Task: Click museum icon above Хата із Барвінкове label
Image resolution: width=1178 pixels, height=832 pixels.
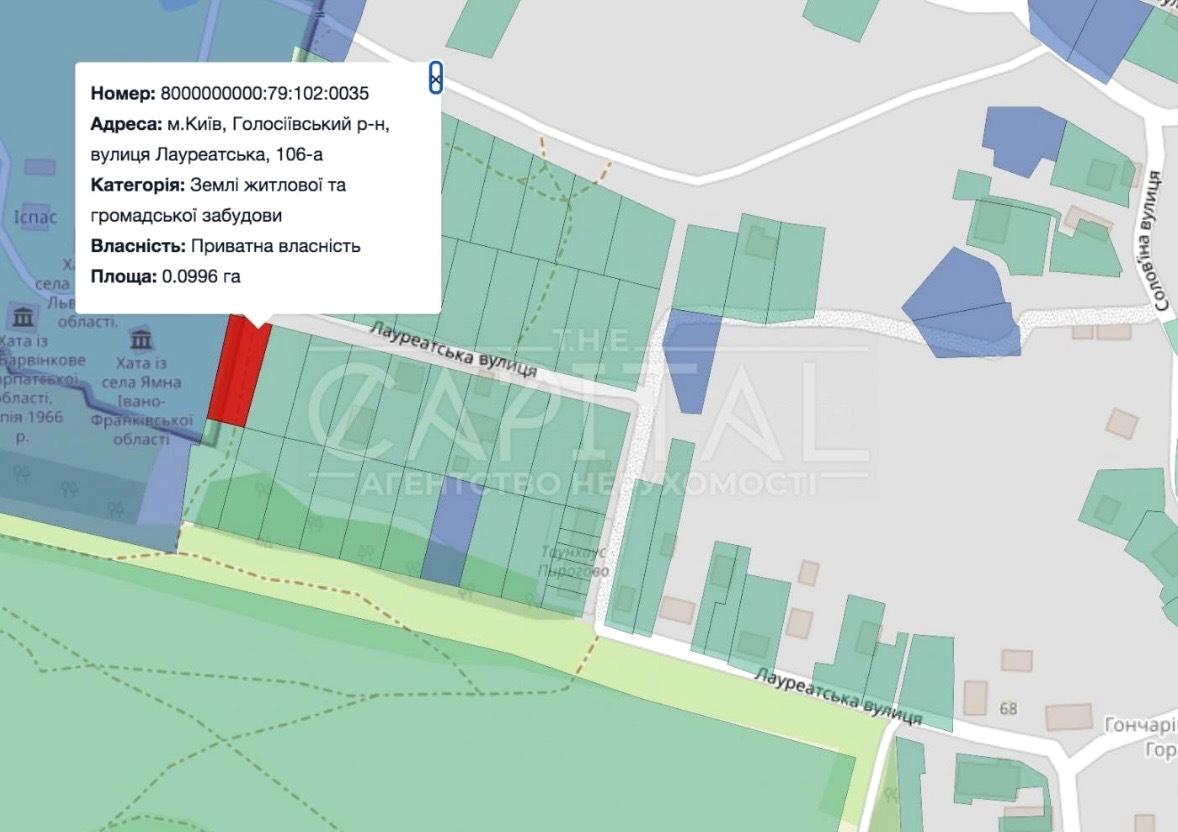Action: click(x=22, y=318)
